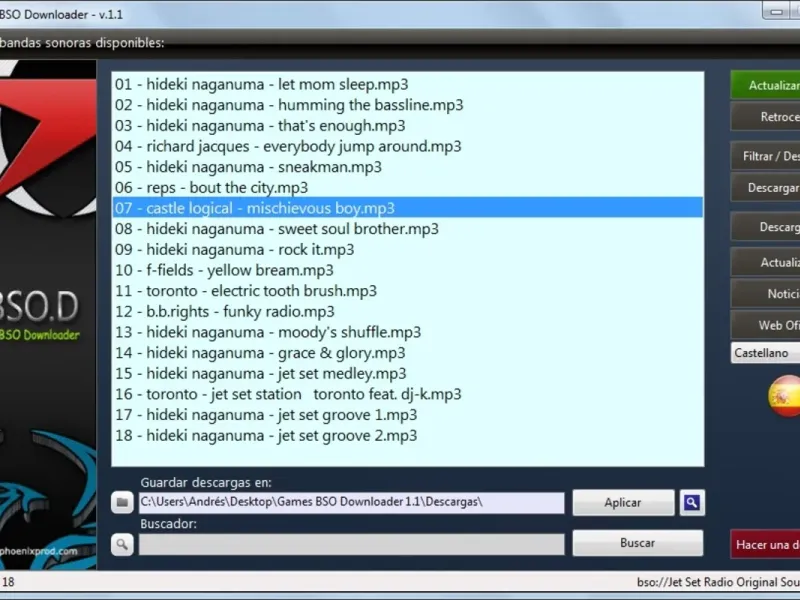Click the Filtrar / Des button
This screenshot has height=600, width=800.
point(765,156)
